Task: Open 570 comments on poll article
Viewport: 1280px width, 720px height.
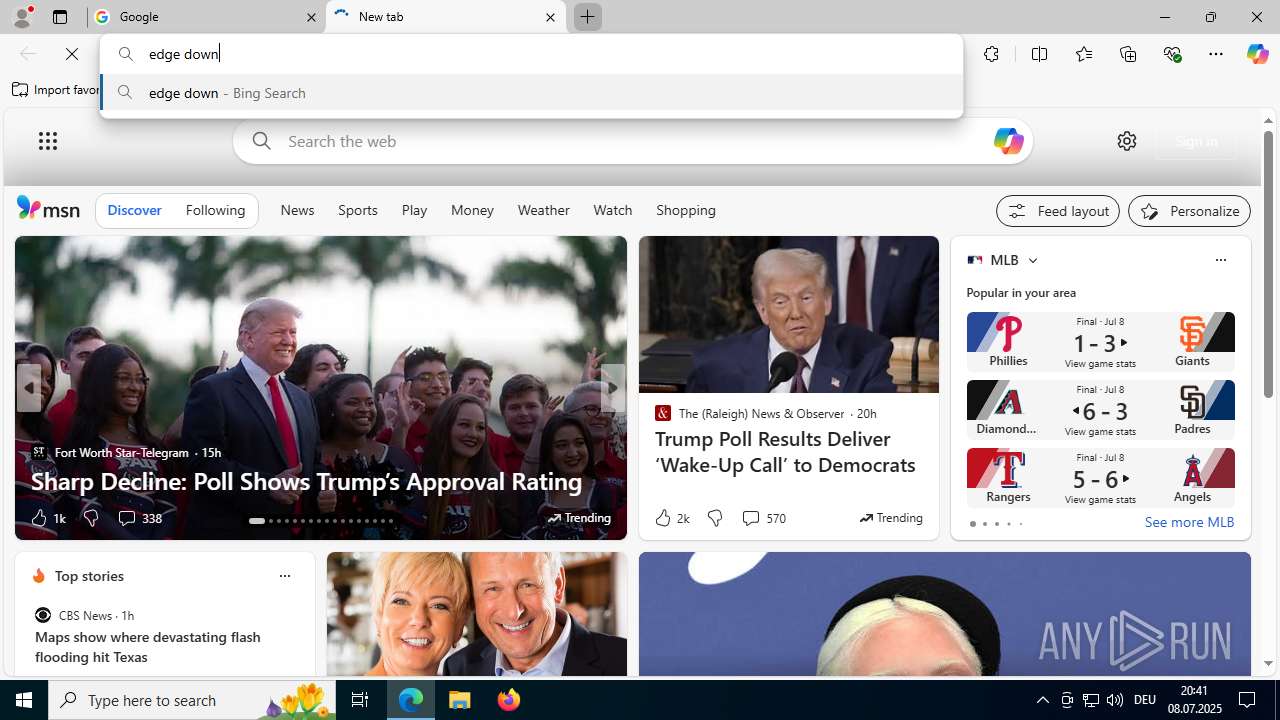Action: click(x=763, y=518)
